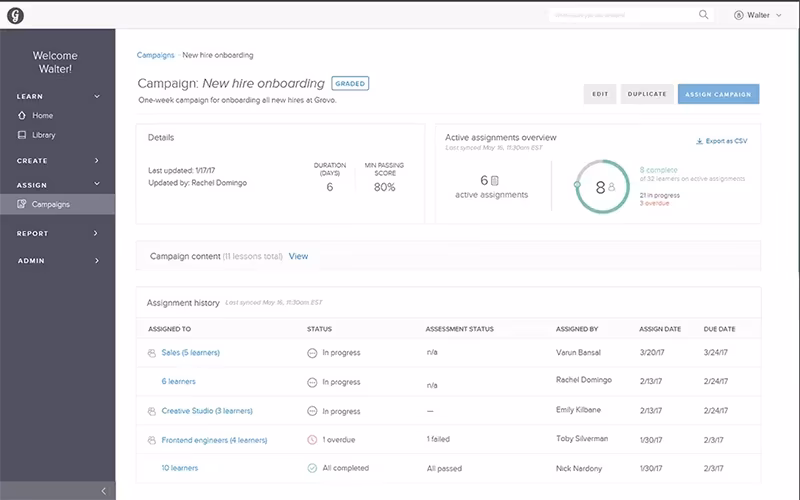Click the search magnifier icon
This screenshot has width=800, height=500.
click(x=704, y=15)
